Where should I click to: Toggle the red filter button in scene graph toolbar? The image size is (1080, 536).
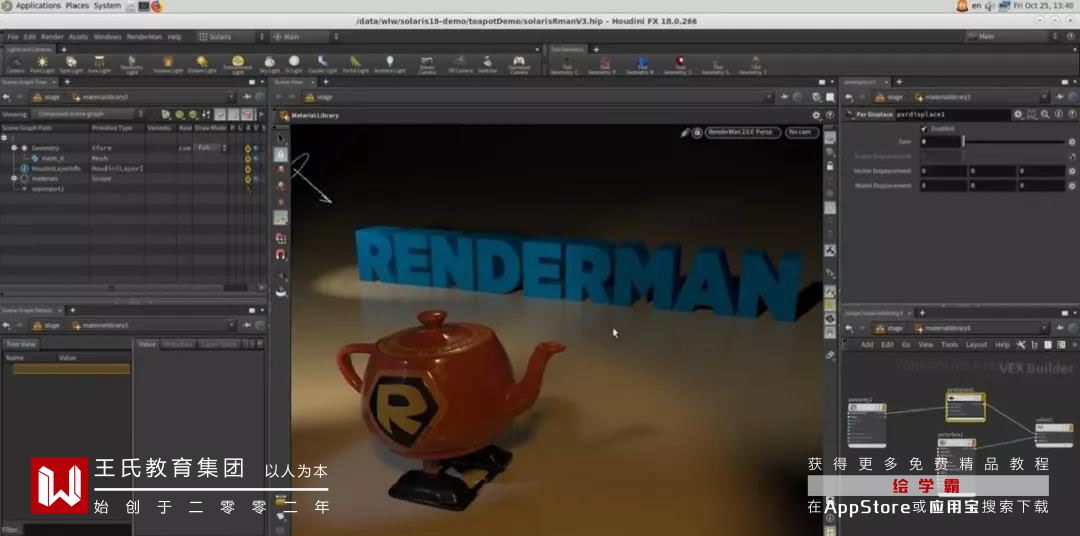click(247, 114)
